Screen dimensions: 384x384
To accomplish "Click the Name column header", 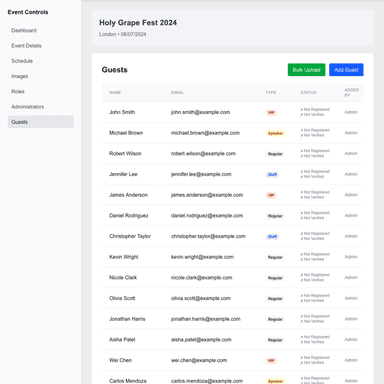I will tap(115, 93).
